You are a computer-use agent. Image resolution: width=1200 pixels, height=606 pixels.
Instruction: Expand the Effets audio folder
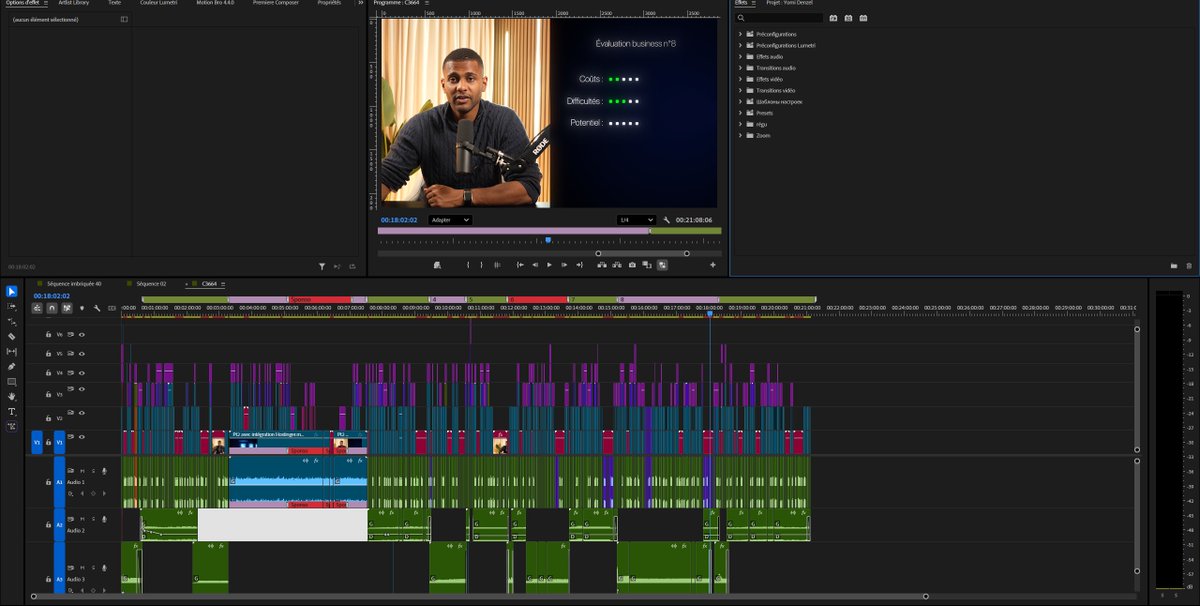[740, 56]
